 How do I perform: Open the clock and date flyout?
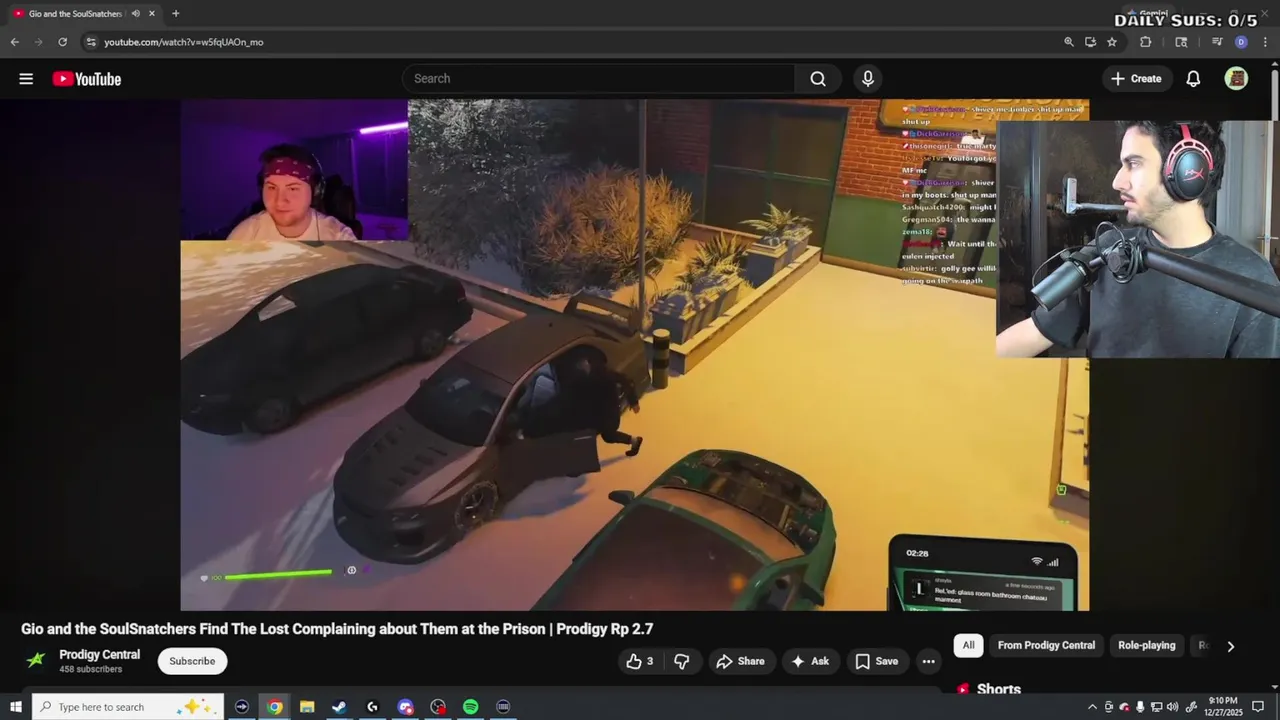point(1223,707)
